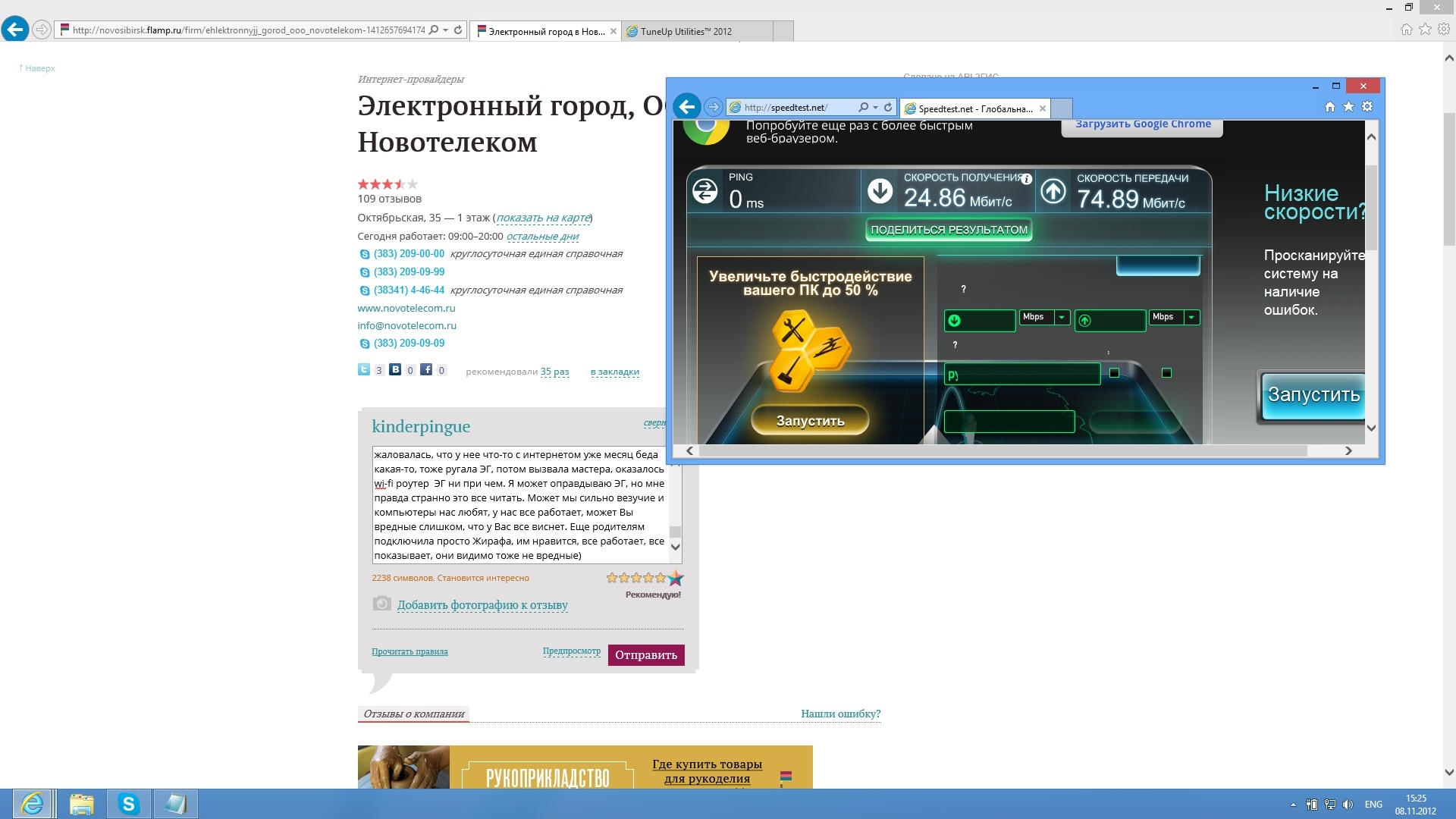Click search magnifier in Flamp address bar

tap(433, 30)
